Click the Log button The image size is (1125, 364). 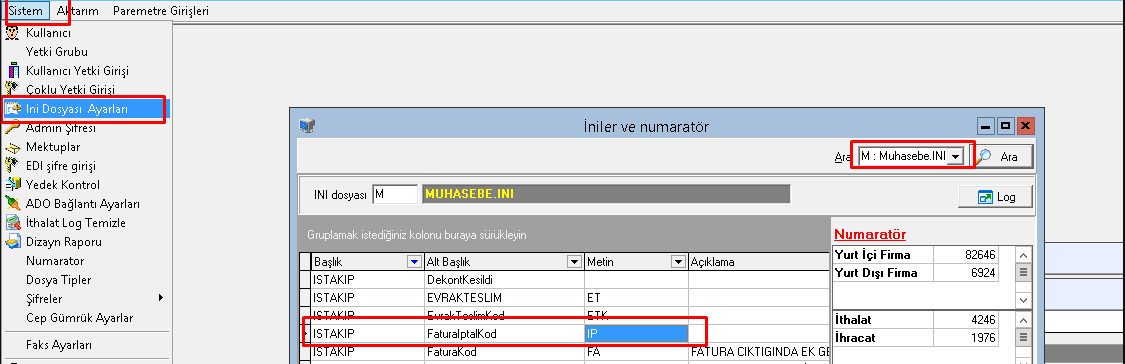[996, 197]
